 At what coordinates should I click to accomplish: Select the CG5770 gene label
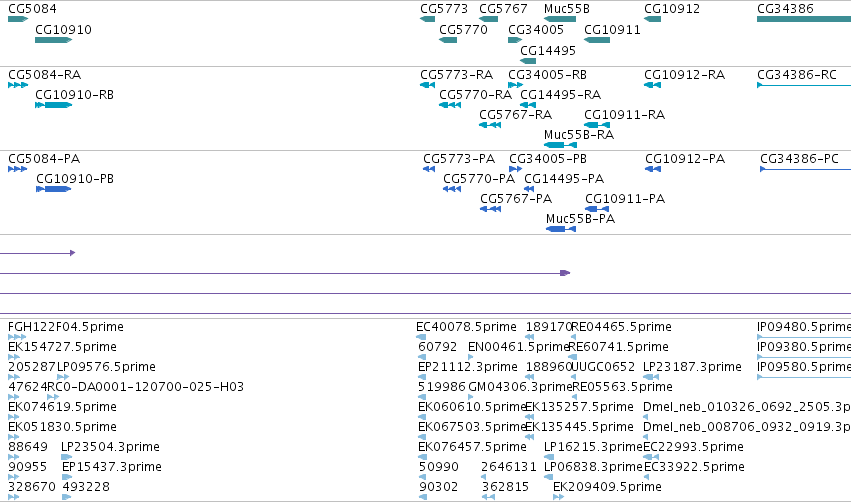tap(463, 30)
